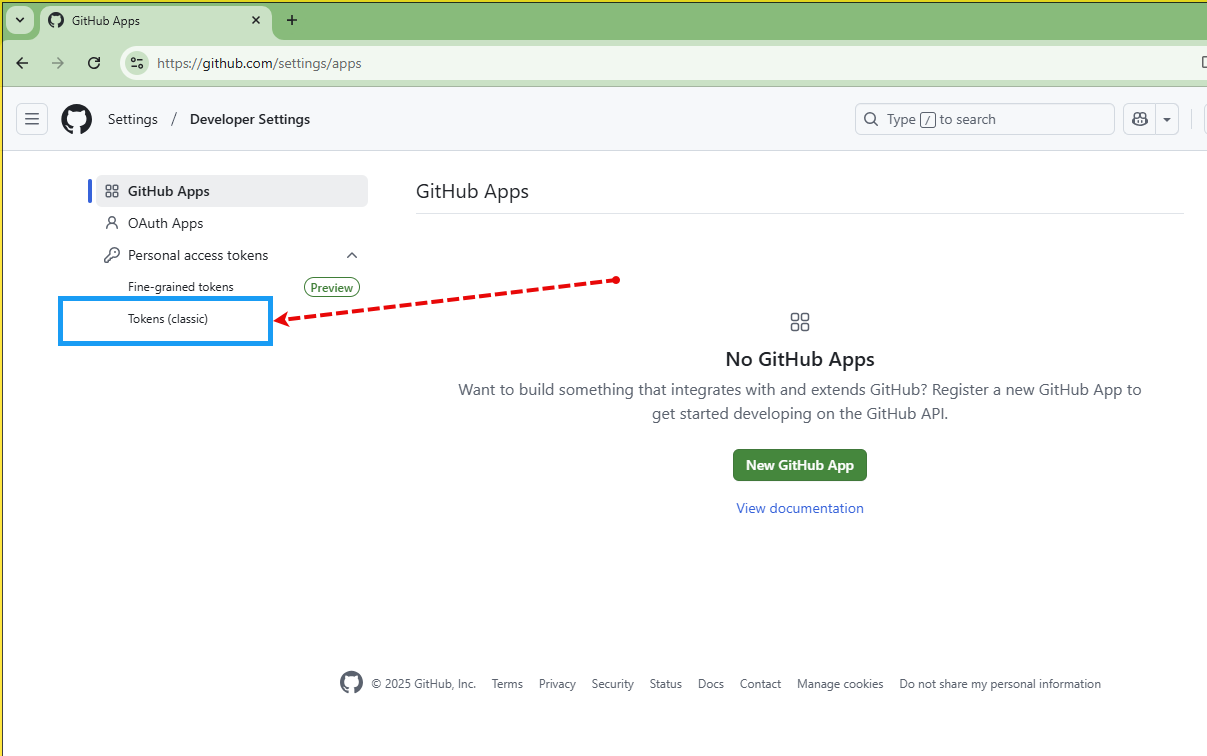The image size is (1207, 756).
Task: Open Copilot chat icon in header
Action: pos(1139,119)
